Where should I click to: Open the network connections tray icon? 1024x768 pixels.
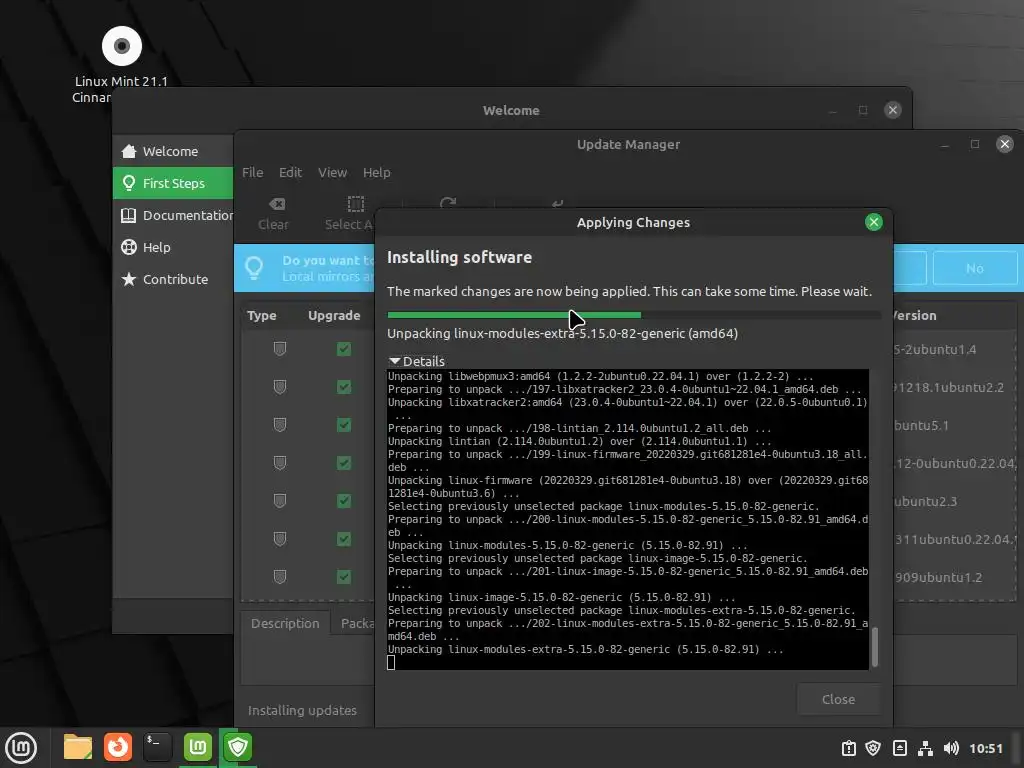coord(925,748)
